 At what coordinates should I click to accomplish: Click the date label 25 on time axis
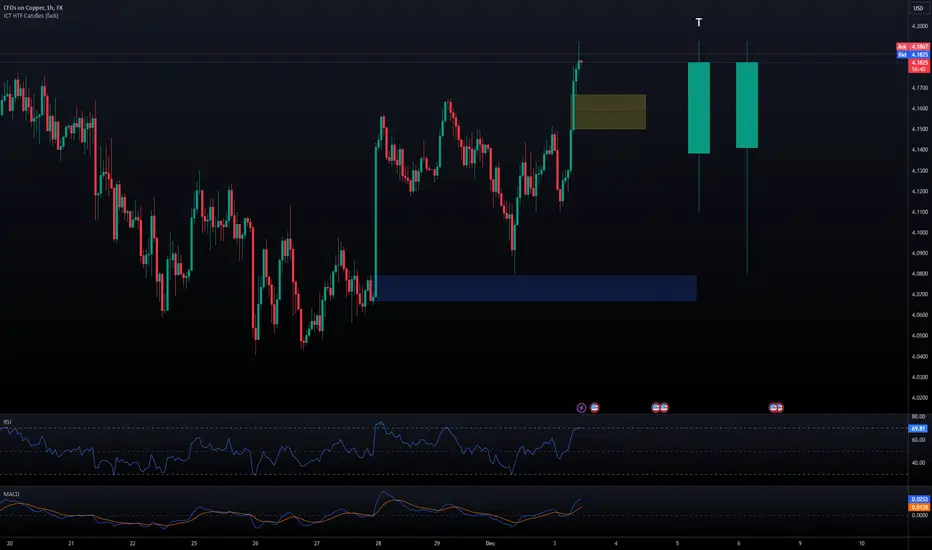coord(194,543)
